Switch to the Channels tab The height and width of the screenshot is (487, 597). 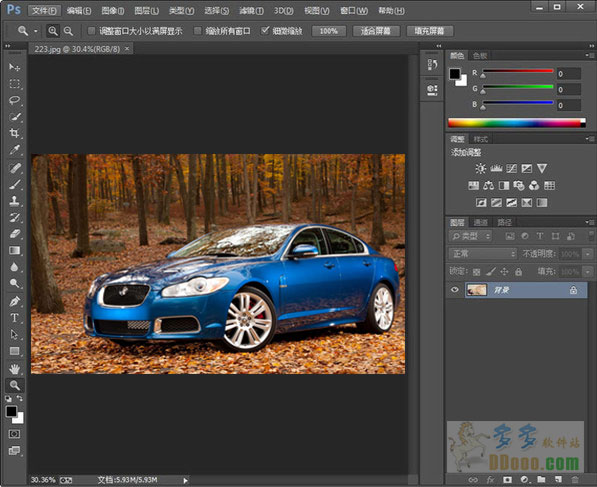pyautogui.click(x=480, y=222)
